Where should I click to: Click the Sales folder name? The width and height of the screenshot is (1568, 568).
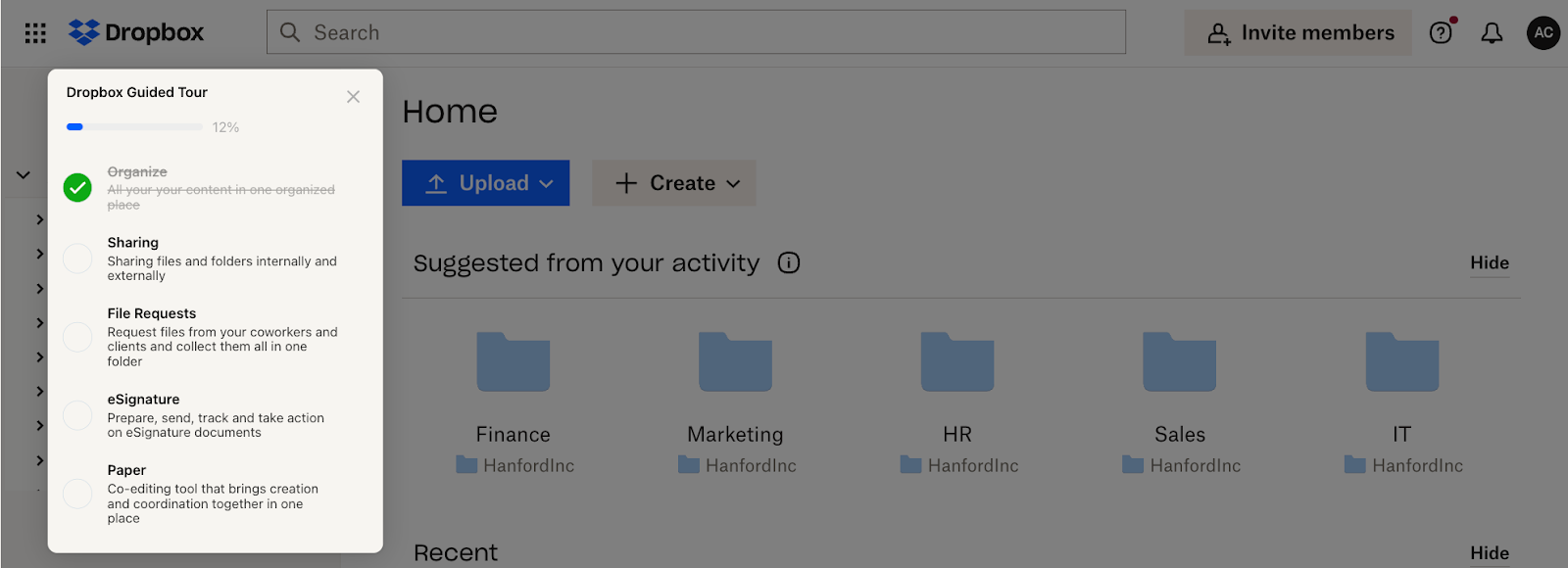(1180, 434)
